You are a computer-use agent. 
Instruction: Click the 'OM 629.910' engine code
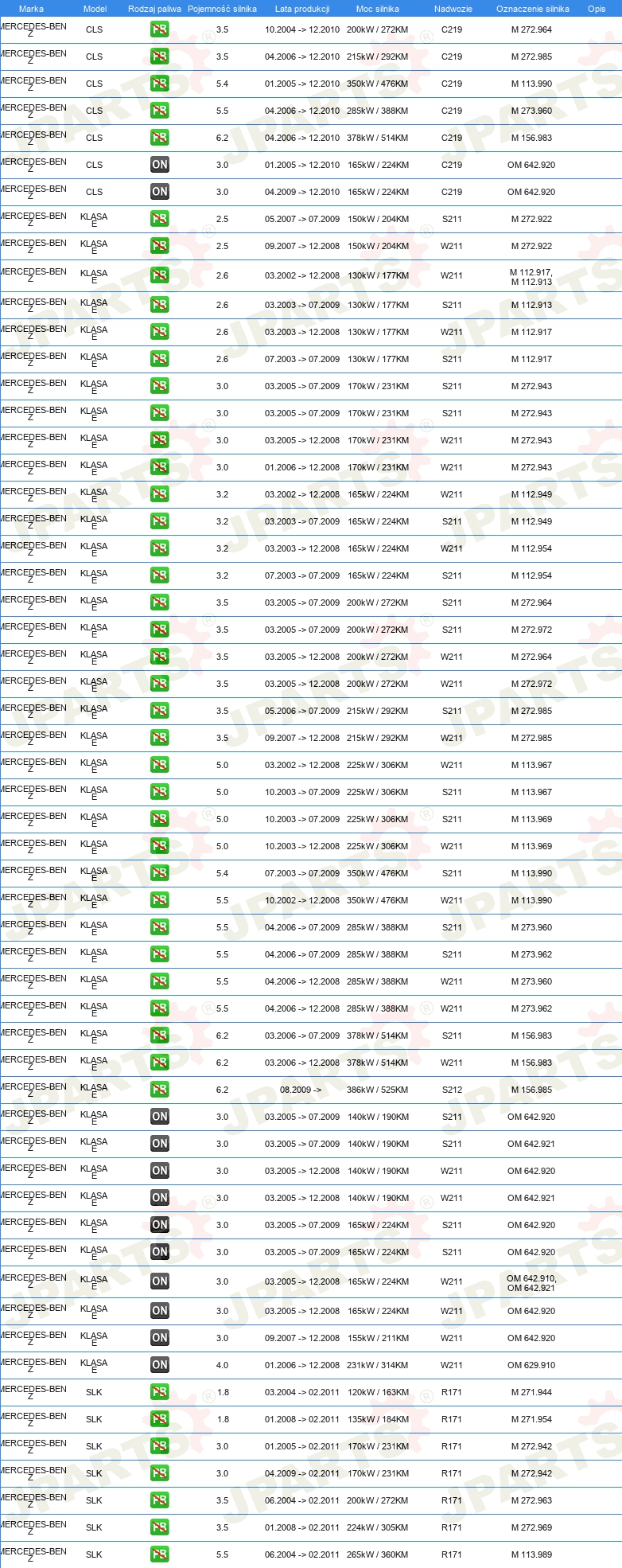pos(531,1365)
